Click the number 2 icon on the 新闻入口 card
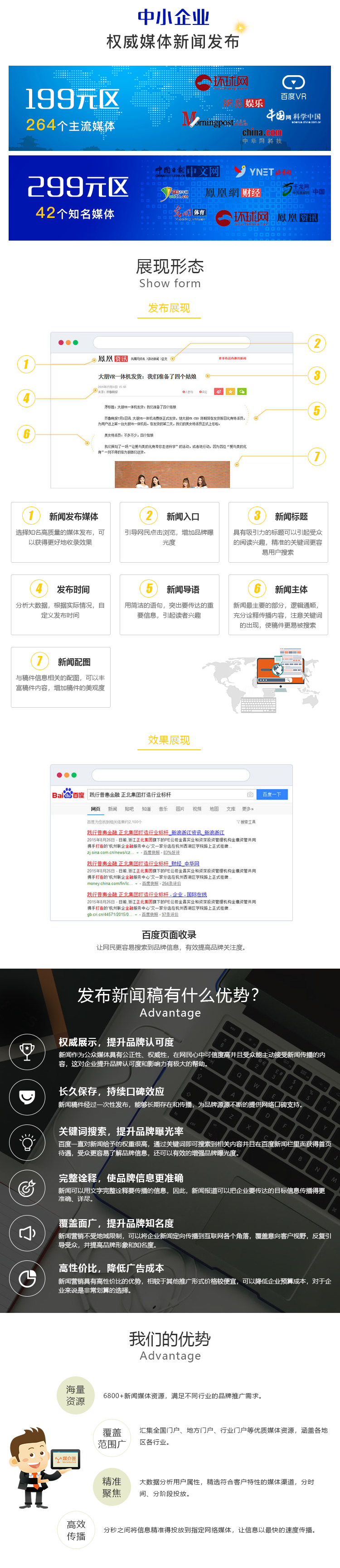 (x=149, y=516)
